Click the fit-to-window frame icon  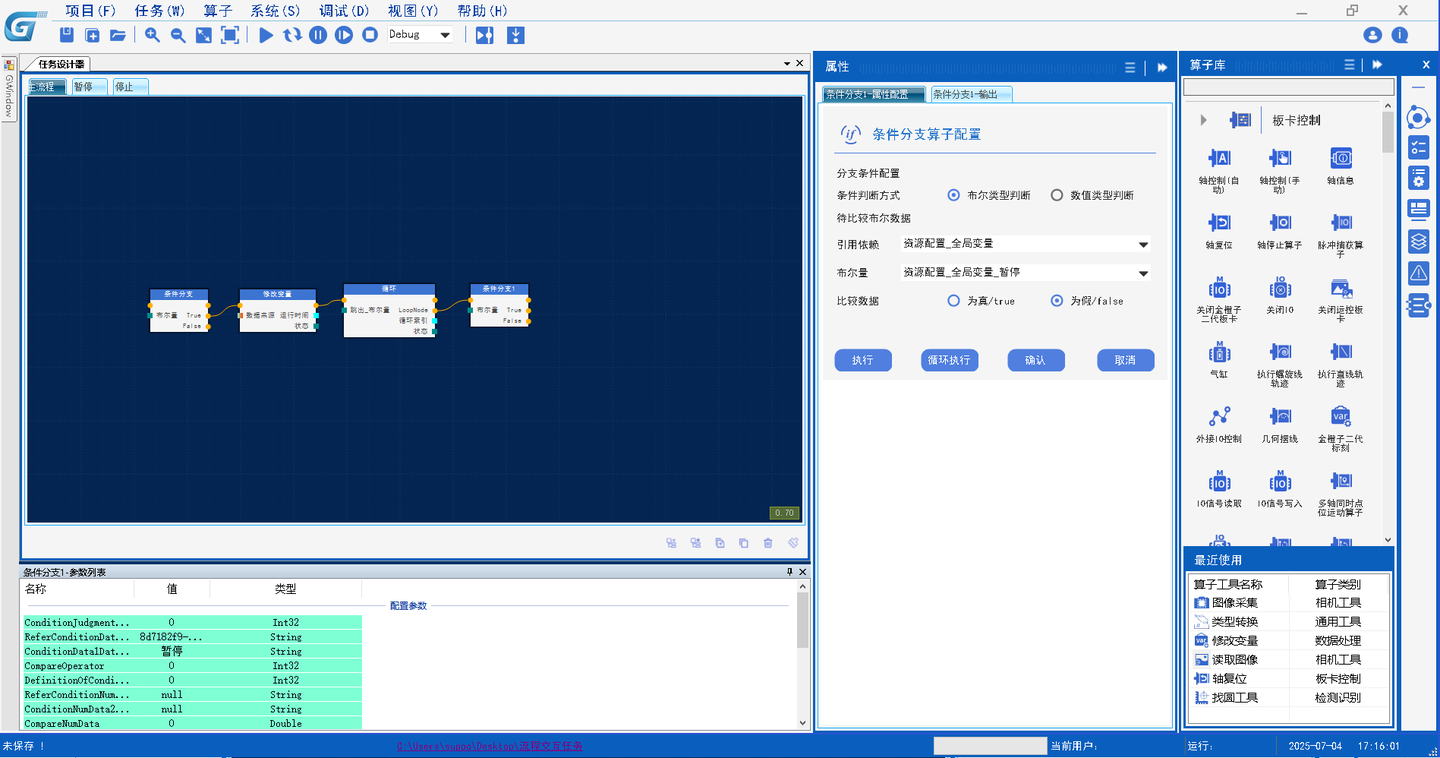tap(230, 35)
